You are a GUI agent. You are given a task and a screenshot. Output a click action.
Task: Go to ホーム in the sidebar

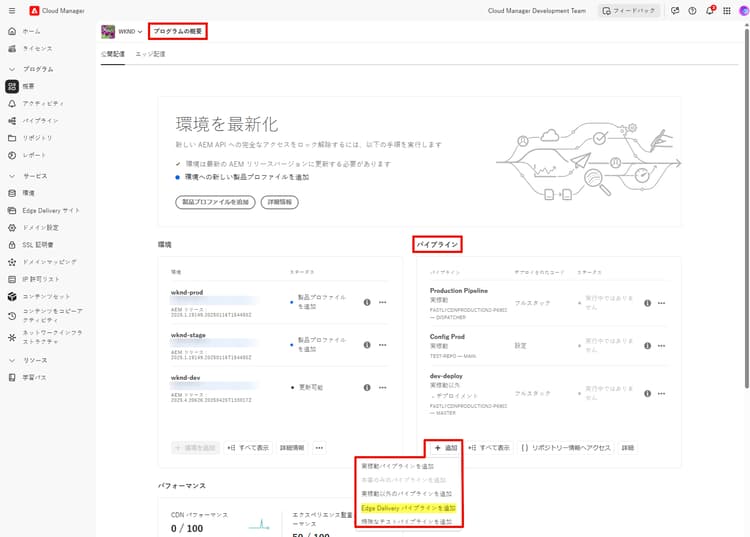click(x=31, y=31)
